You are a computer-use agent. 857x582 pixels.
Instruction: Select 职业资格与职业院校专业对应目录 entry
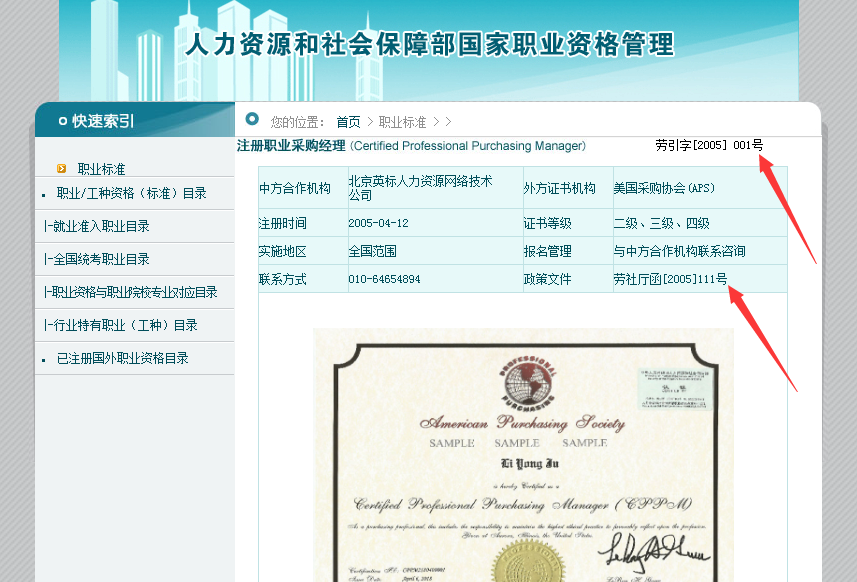130,292
